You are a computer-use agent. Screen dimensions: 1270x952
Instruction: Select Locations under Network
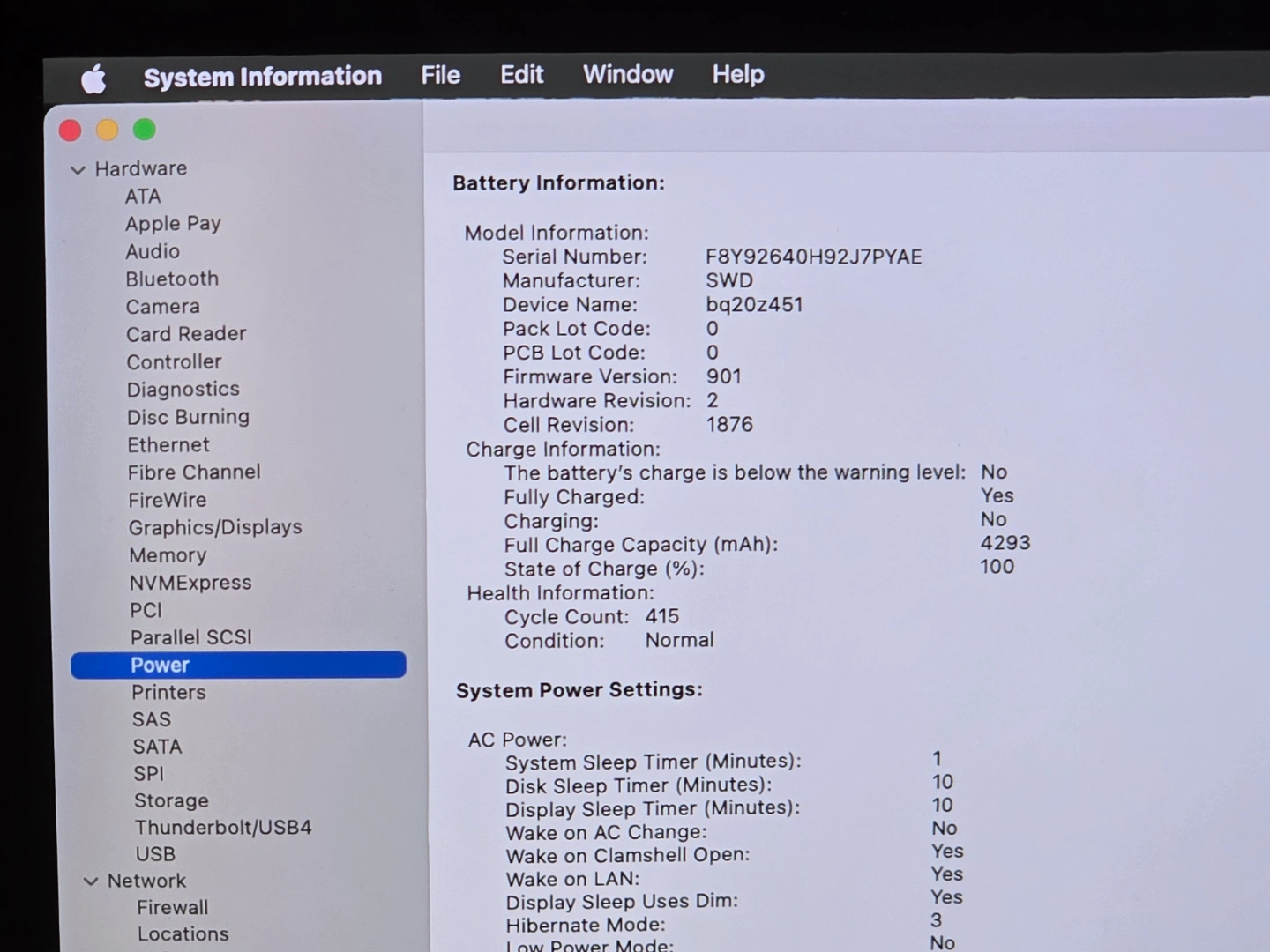click(x=183, y=933)
